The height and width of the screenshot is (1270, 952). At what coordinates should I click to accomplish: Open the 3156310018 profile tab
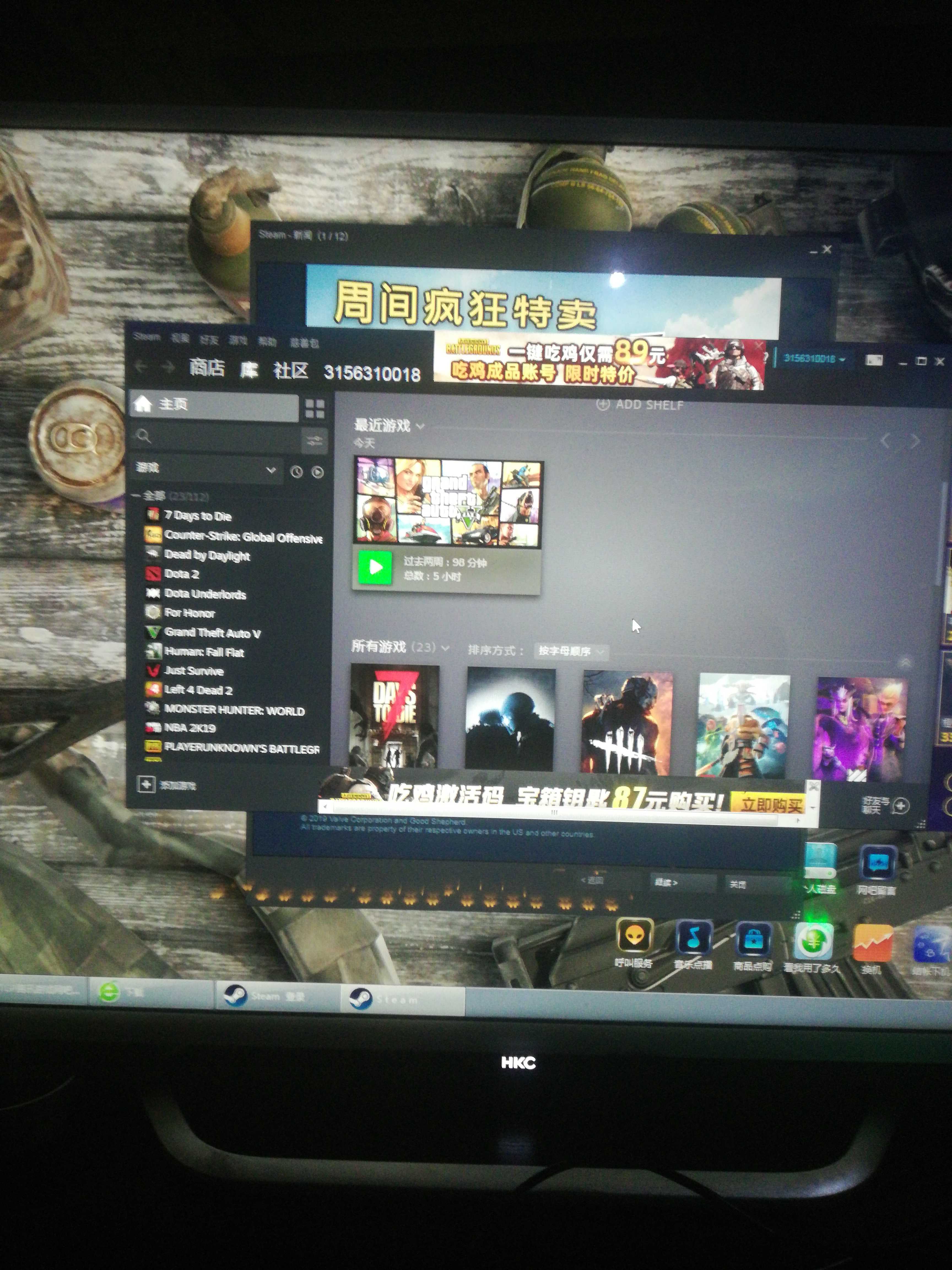tap(372, 374)
